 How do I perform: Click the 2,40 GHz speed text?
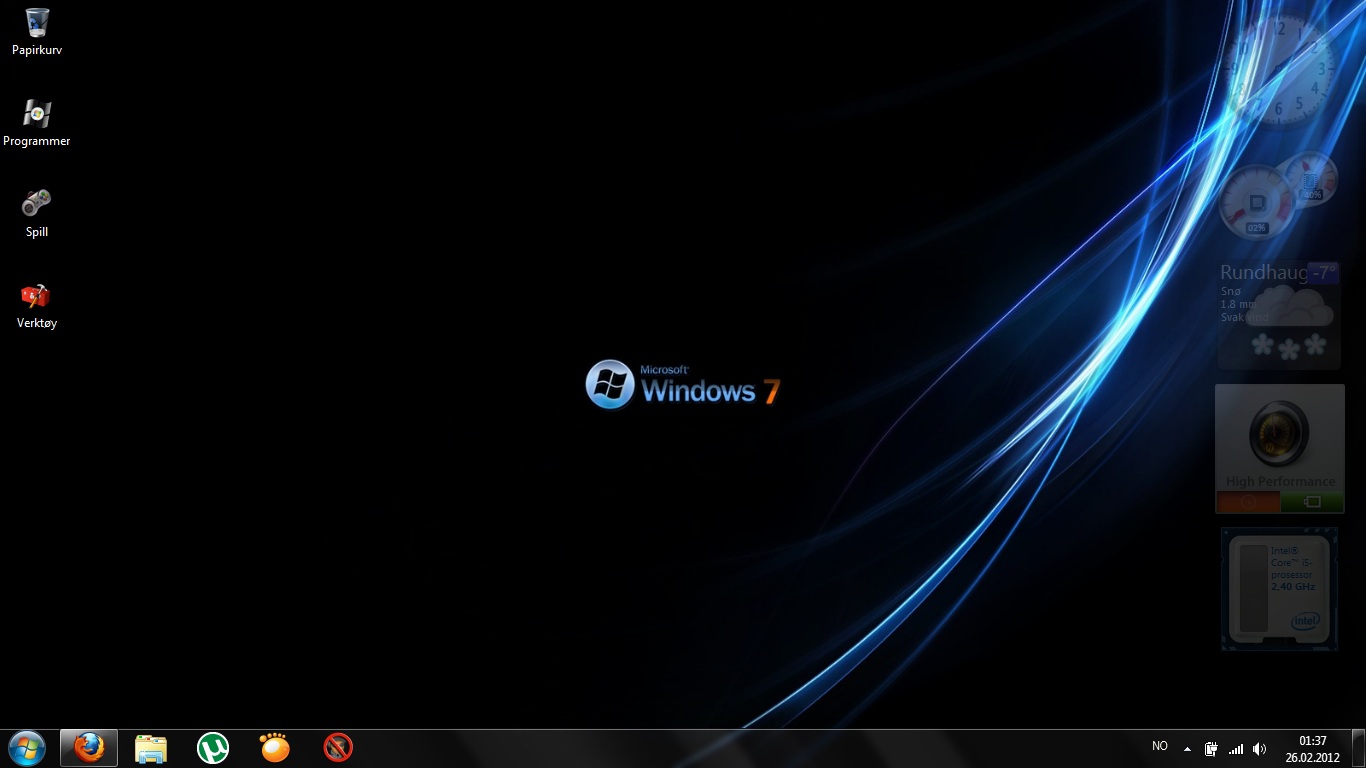point(1293,586)
